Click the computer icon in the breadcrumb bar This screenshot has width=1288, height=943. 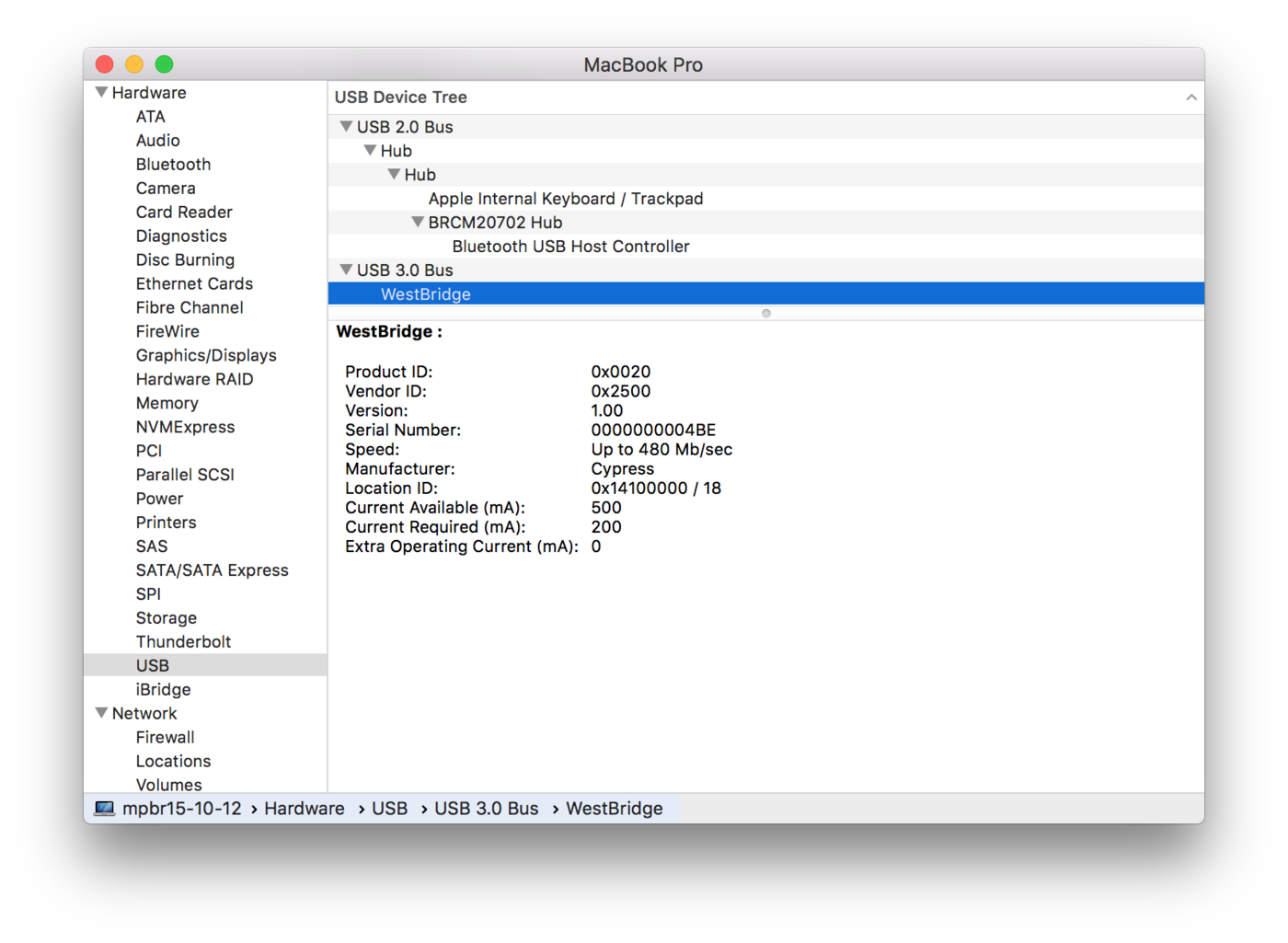[x=104, y=808]
